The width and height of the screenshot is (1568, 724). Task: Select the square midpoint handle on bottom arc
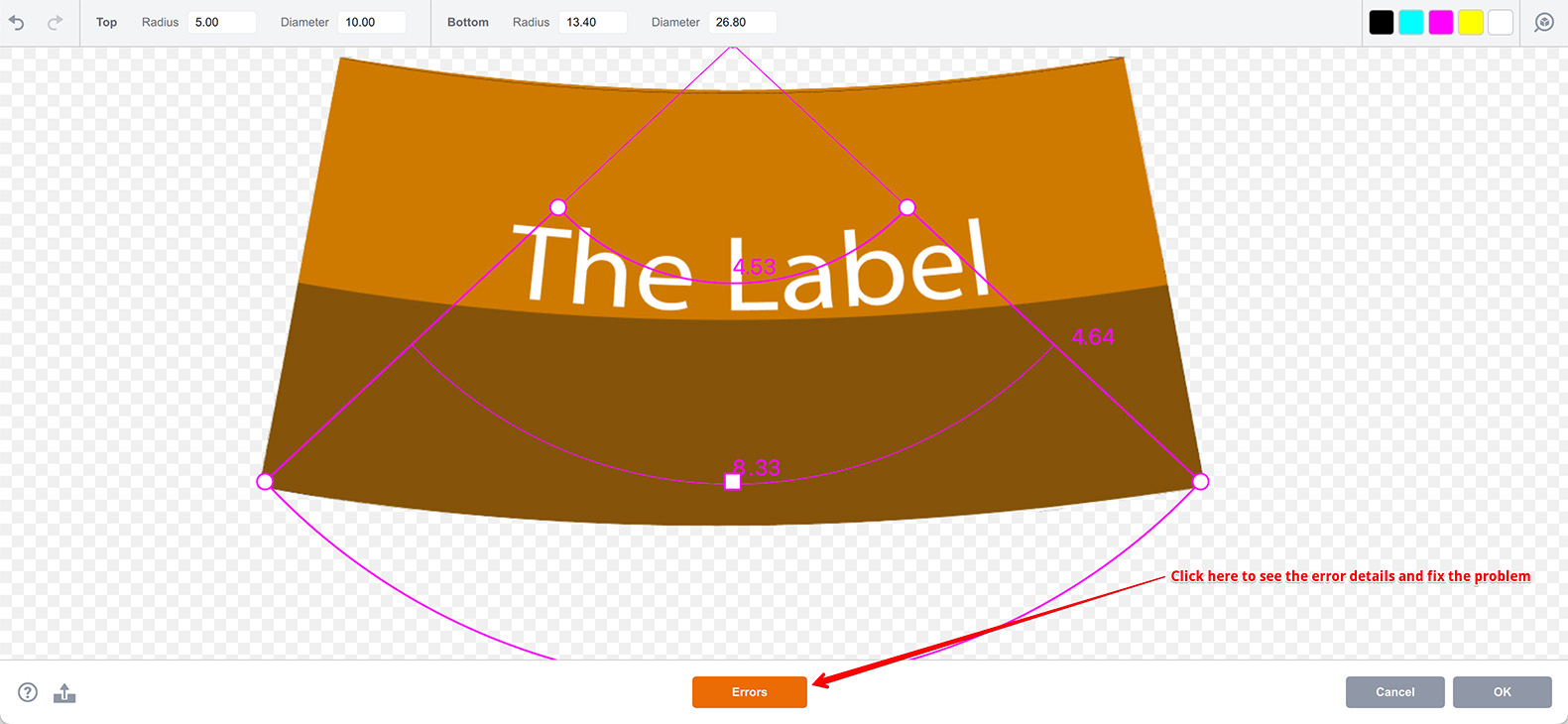click(732, 482)
